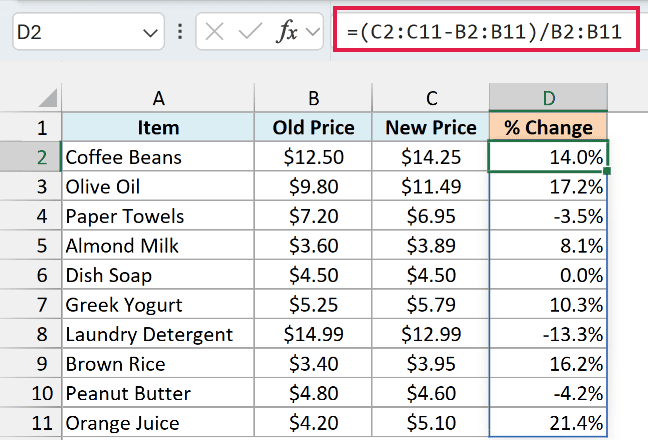Select the Brown Rice cell
This screenshot has width=648, height=440.
pyautogui.click(x=158, y=364)
